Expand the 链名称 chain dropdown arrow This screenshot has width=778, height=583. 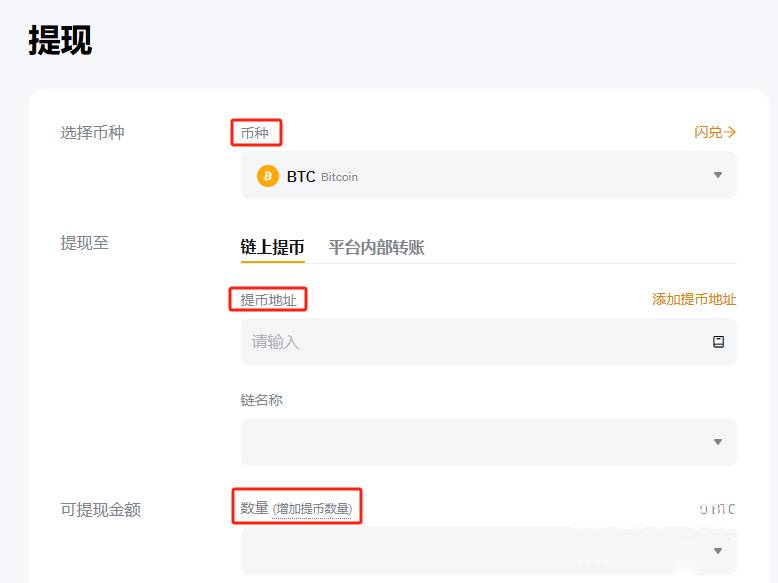click(x=717, y=442)
